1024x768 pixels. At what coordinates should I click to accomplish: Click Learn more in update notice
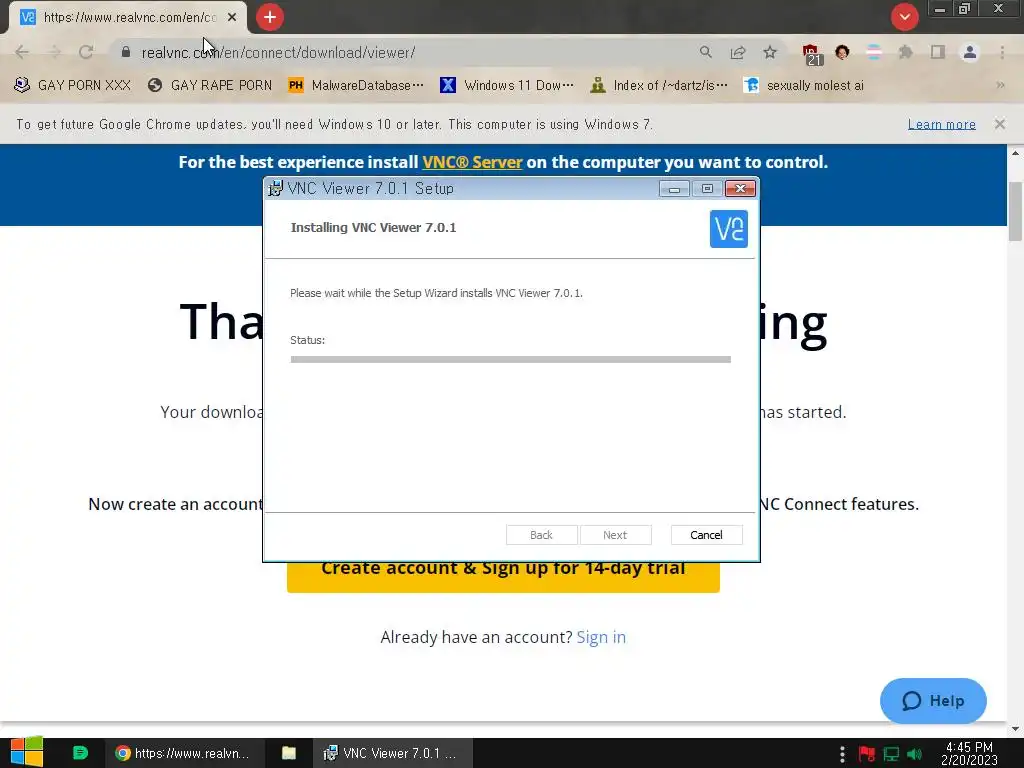tap(941, 124)
